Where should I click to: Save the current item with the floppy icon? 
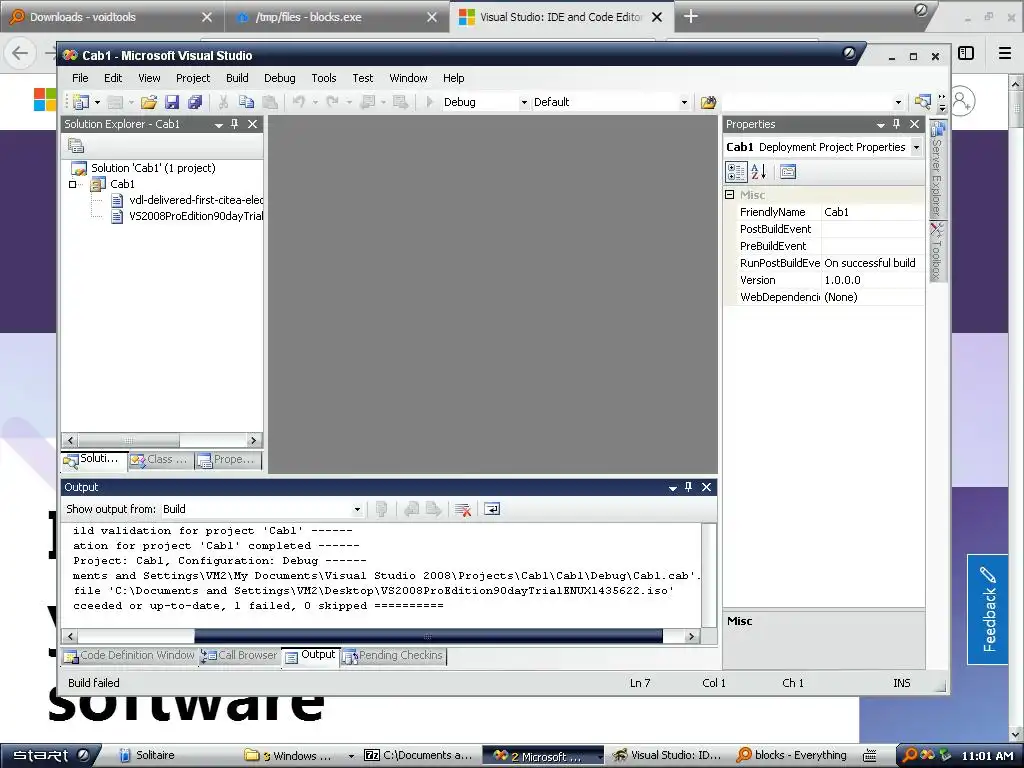[x=172, y=102]
